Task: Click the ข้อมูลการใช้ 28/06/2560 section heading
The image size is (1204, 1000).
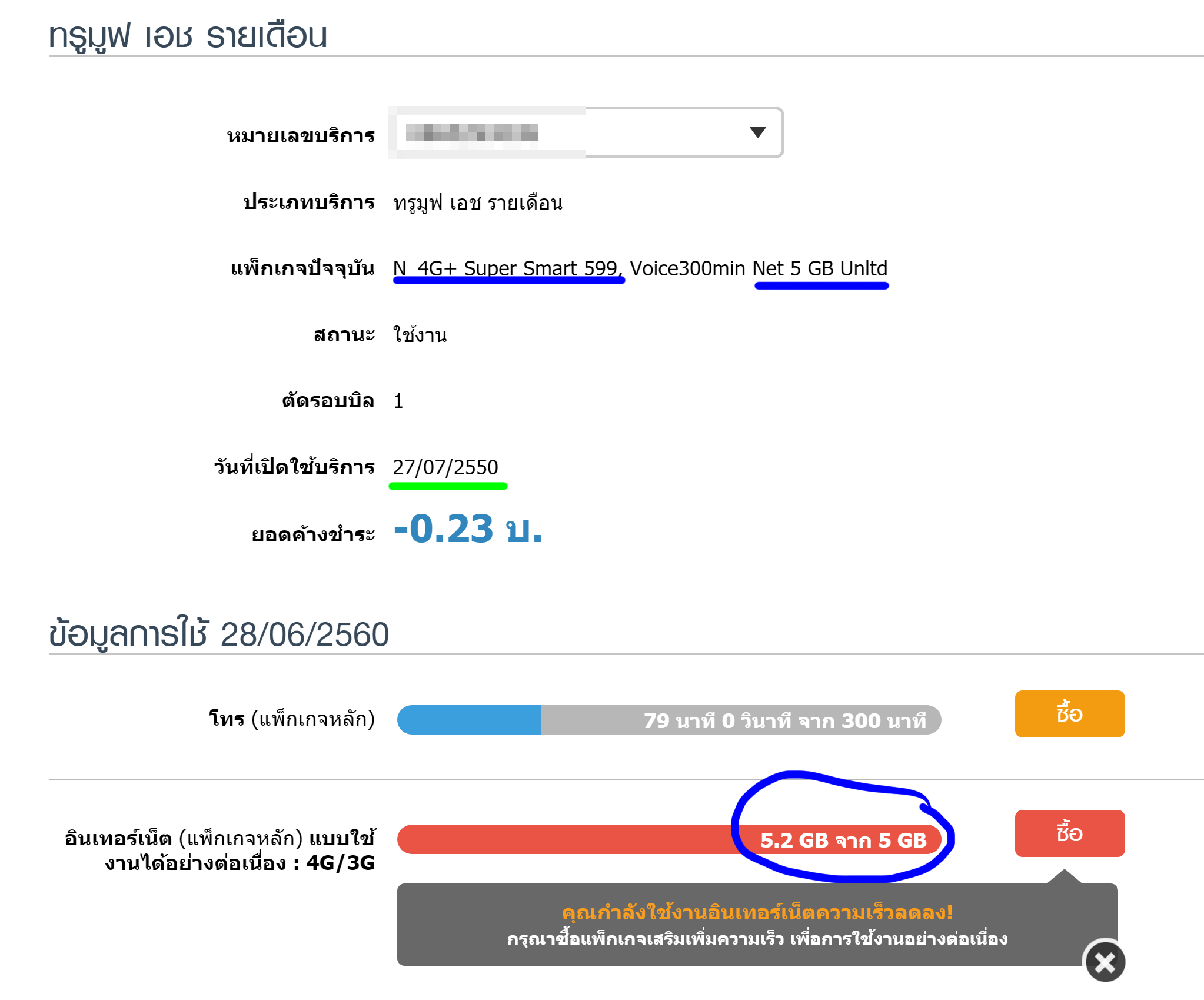Action: coord(218,634)
